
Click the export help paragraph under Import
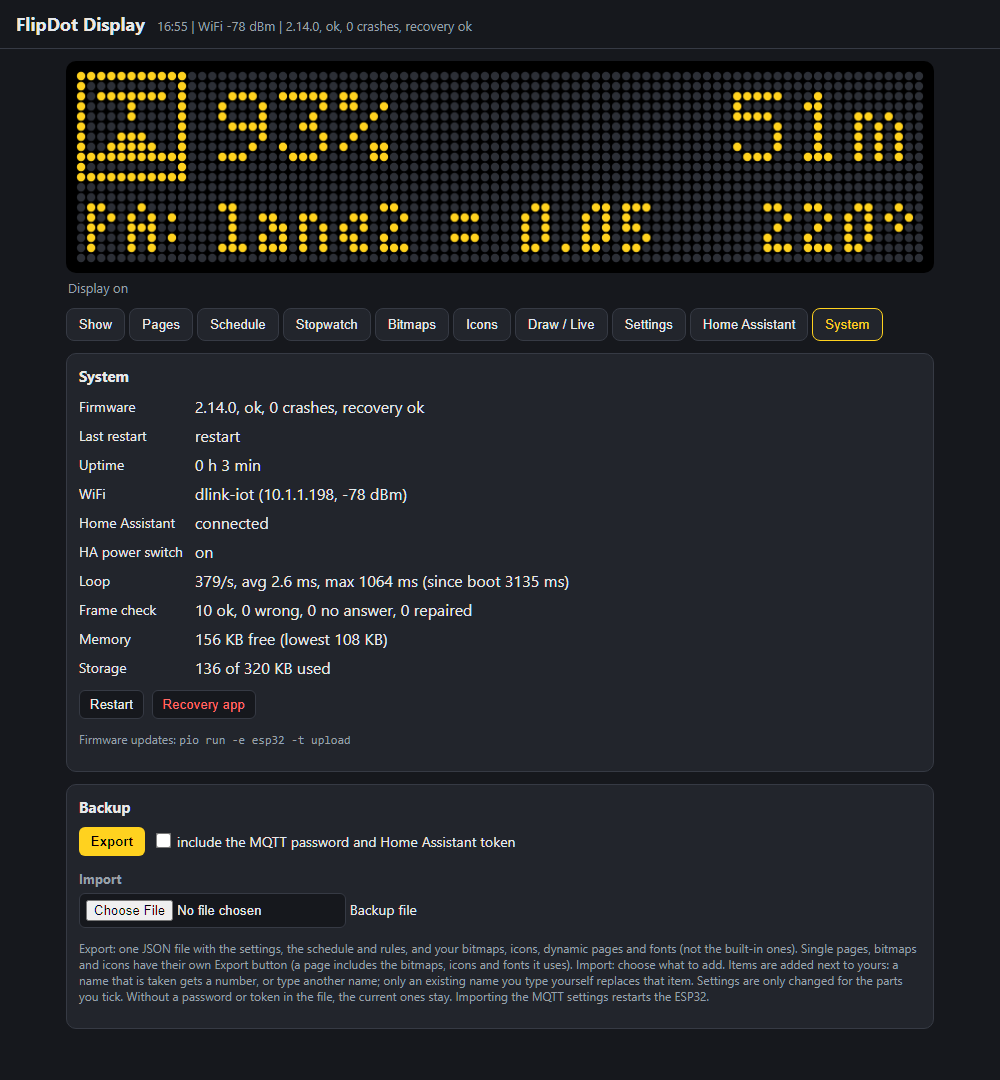tap(497, 973)
